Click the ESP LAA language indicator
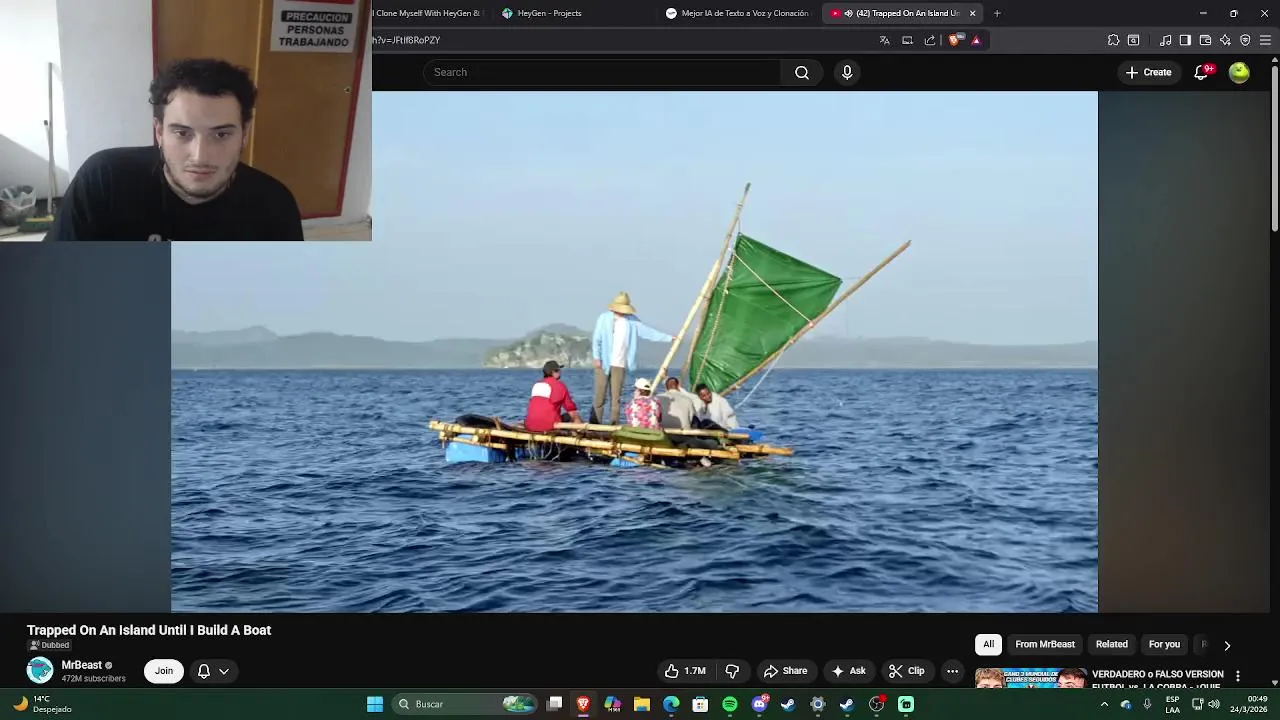This screenshot has height=720, width=1280. pos(1172,704)
